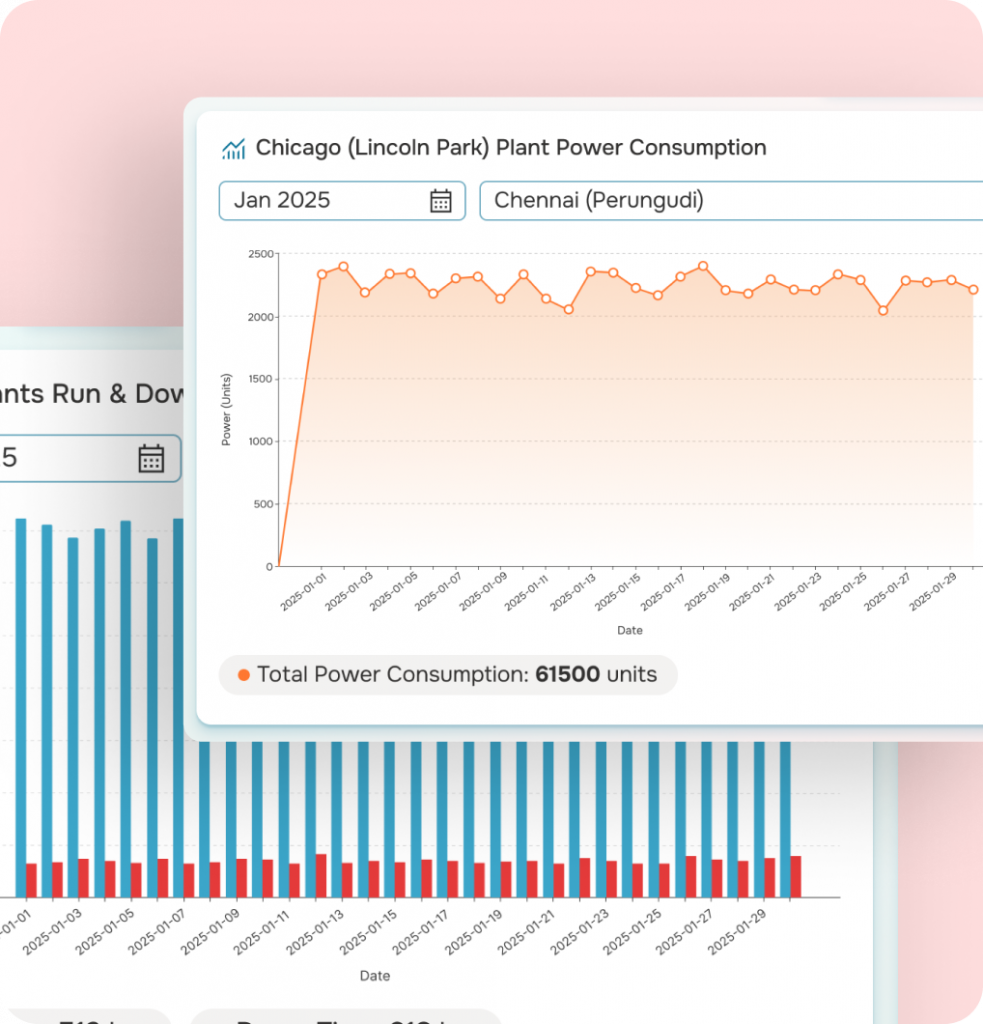Screen dimensions: 983x1024
Task: Click the 2500 value on the power chart y-axis
Action: (261, 254)
